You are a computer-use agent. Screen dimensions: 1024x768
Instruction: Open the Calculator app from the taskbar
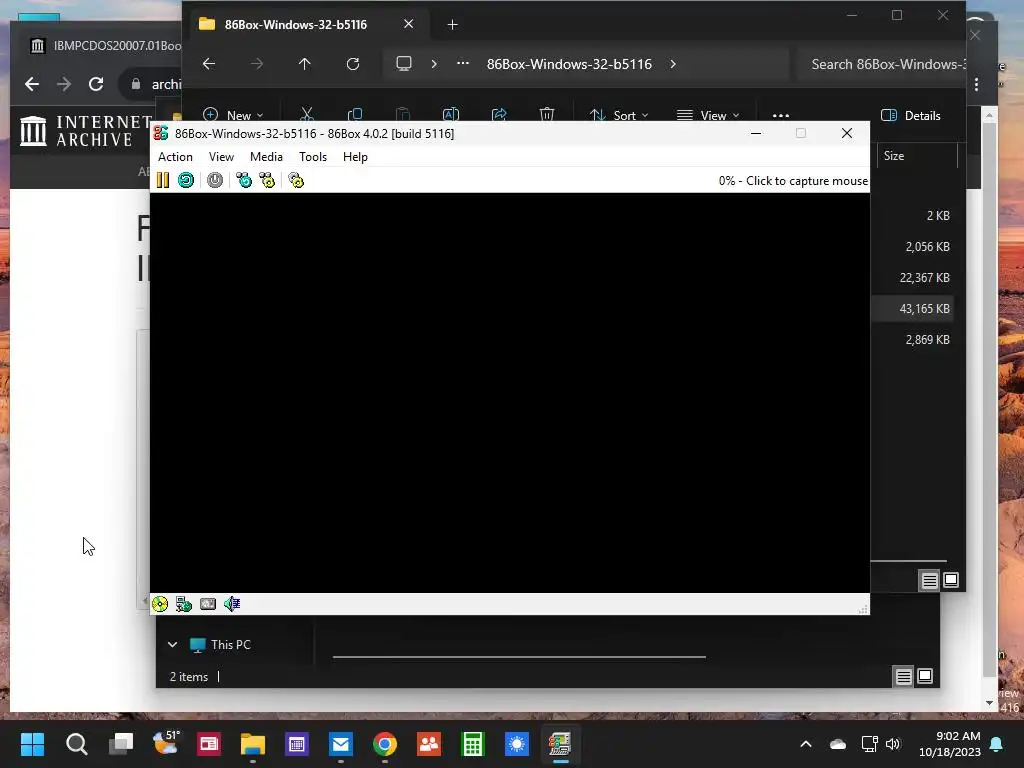pyautogui.click(x=473, y=744)
